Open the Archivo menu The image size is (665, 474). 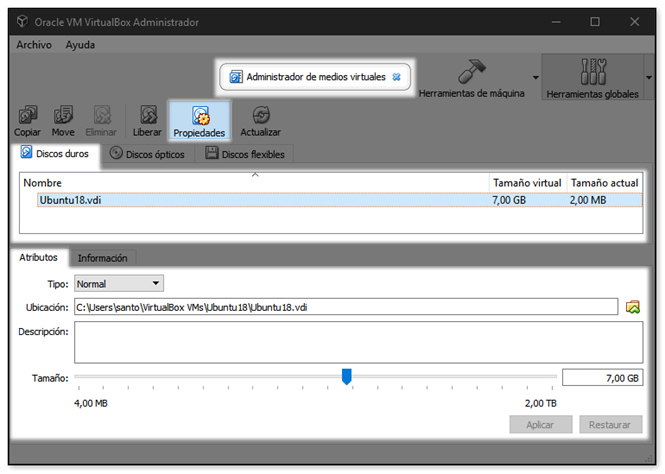point(34,45)
